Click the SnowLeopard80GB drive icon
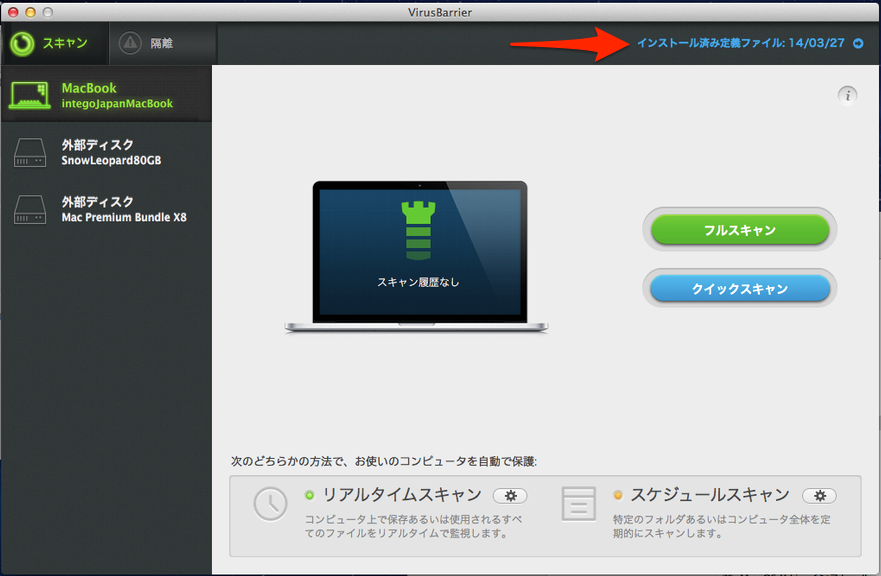881x576 pixels. (x=30, y=153)
